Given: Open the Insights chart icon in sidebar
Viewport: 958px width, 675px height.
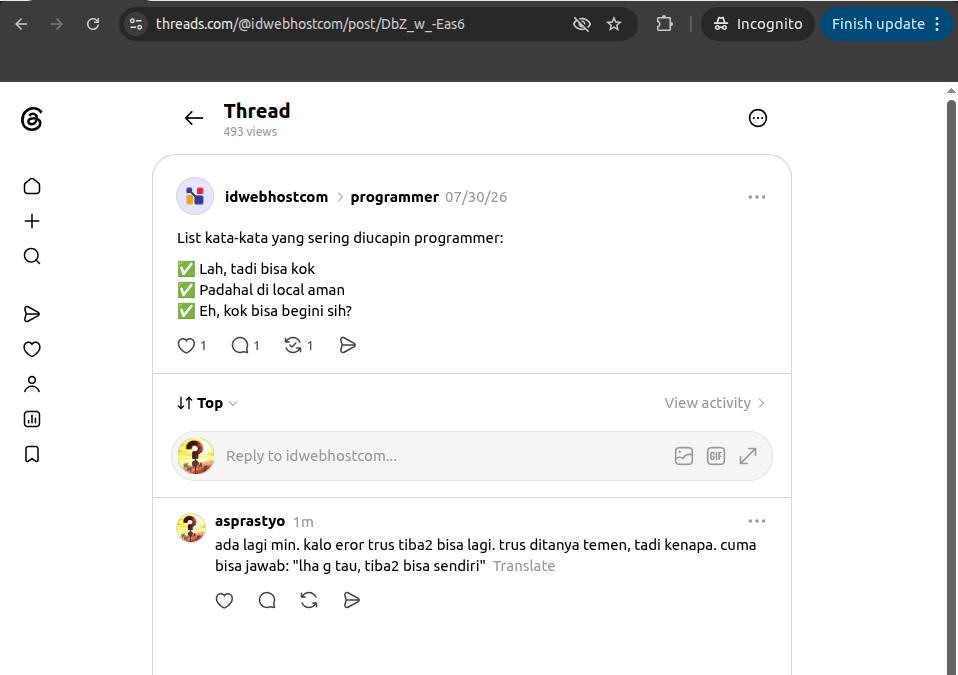Looking at the screenshot, I should [x=32, y=419].
